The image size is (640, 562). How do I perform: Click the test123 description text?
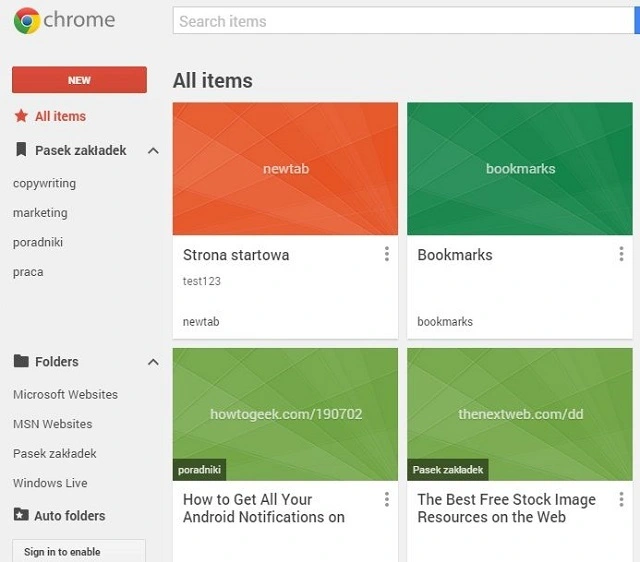[202, 281]
